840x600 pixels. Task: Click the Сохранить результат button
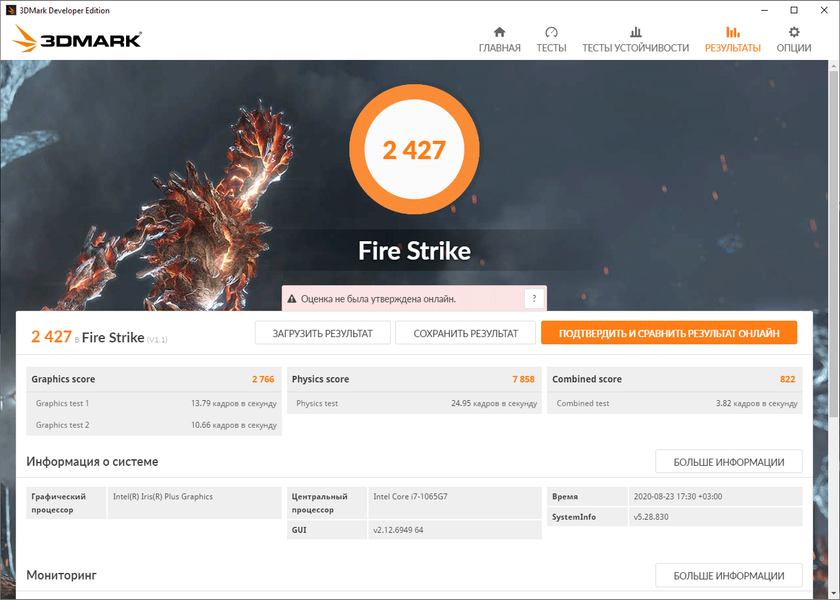pos(466,333)
